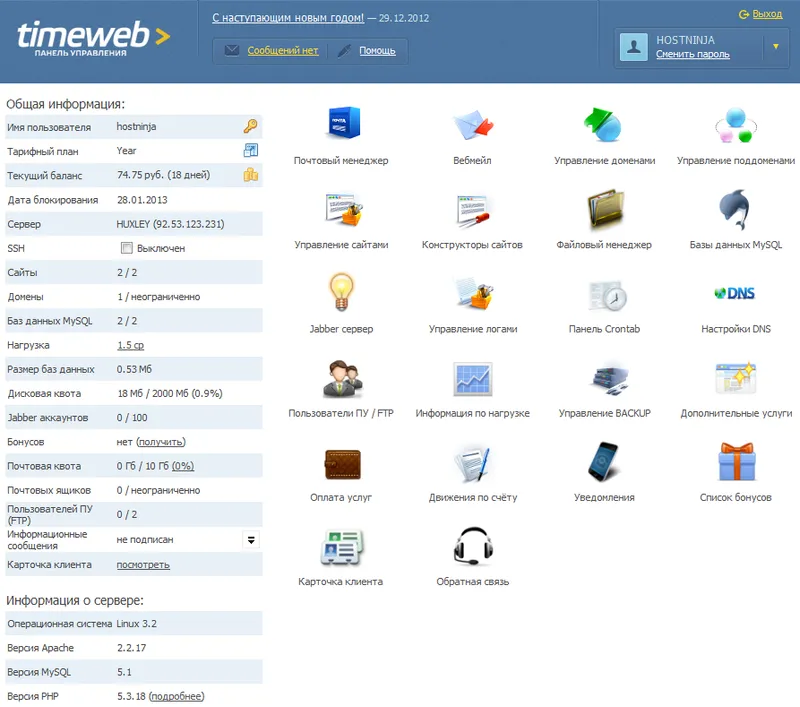Image resolution: width=800 pixels, height=707 pixels.
Task: Click the 1.5 cp load link
Action: click(x=131, y=345)
